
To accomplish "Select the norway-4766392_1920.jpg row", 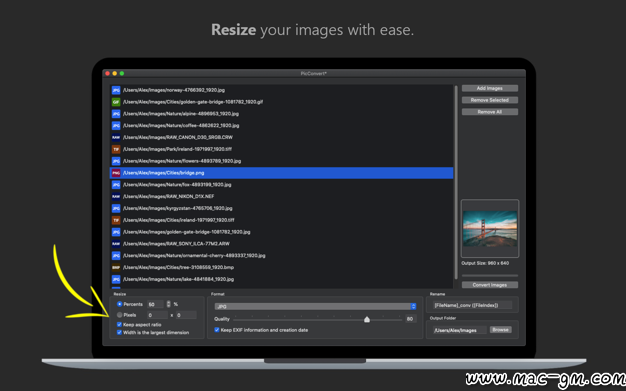I will (282, 90).
